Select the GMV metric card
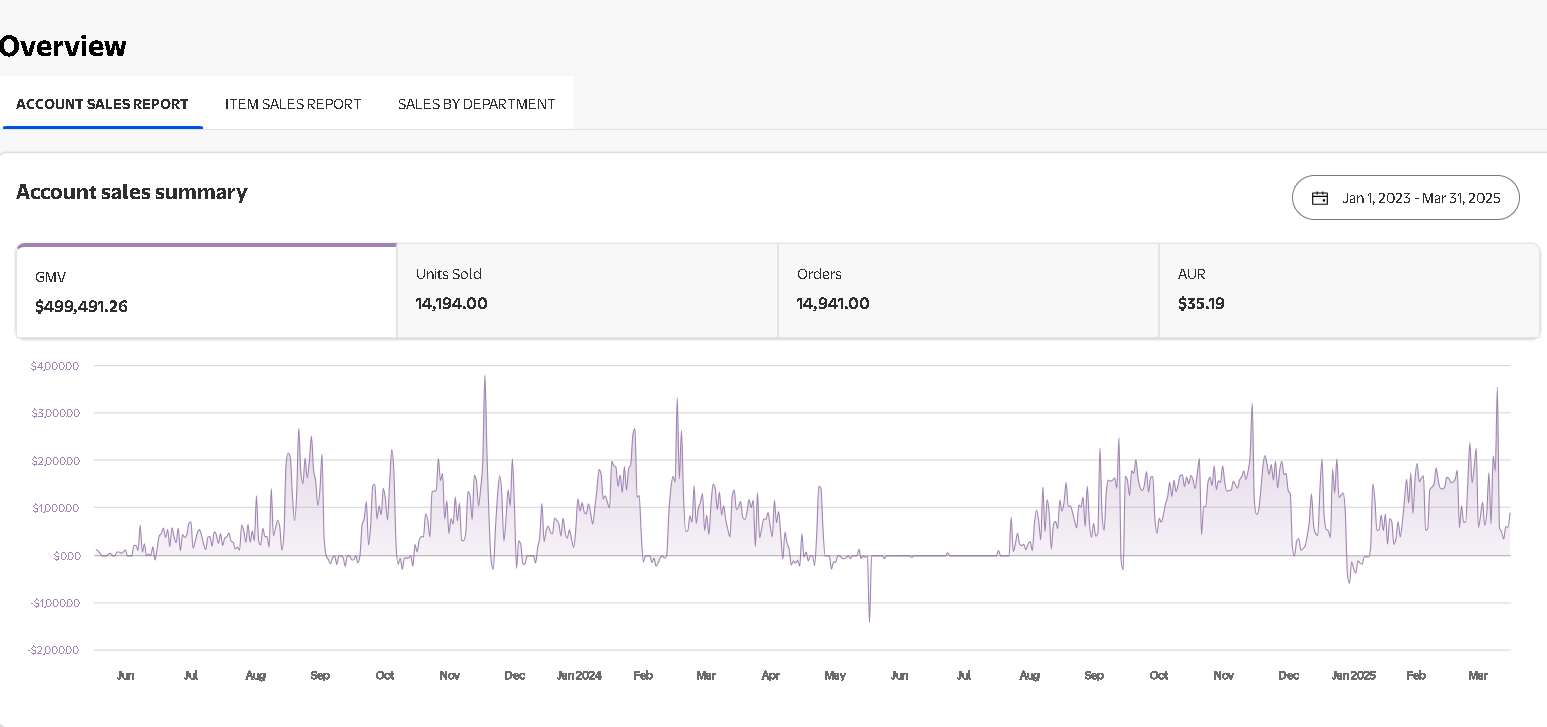 click(206, 291)
